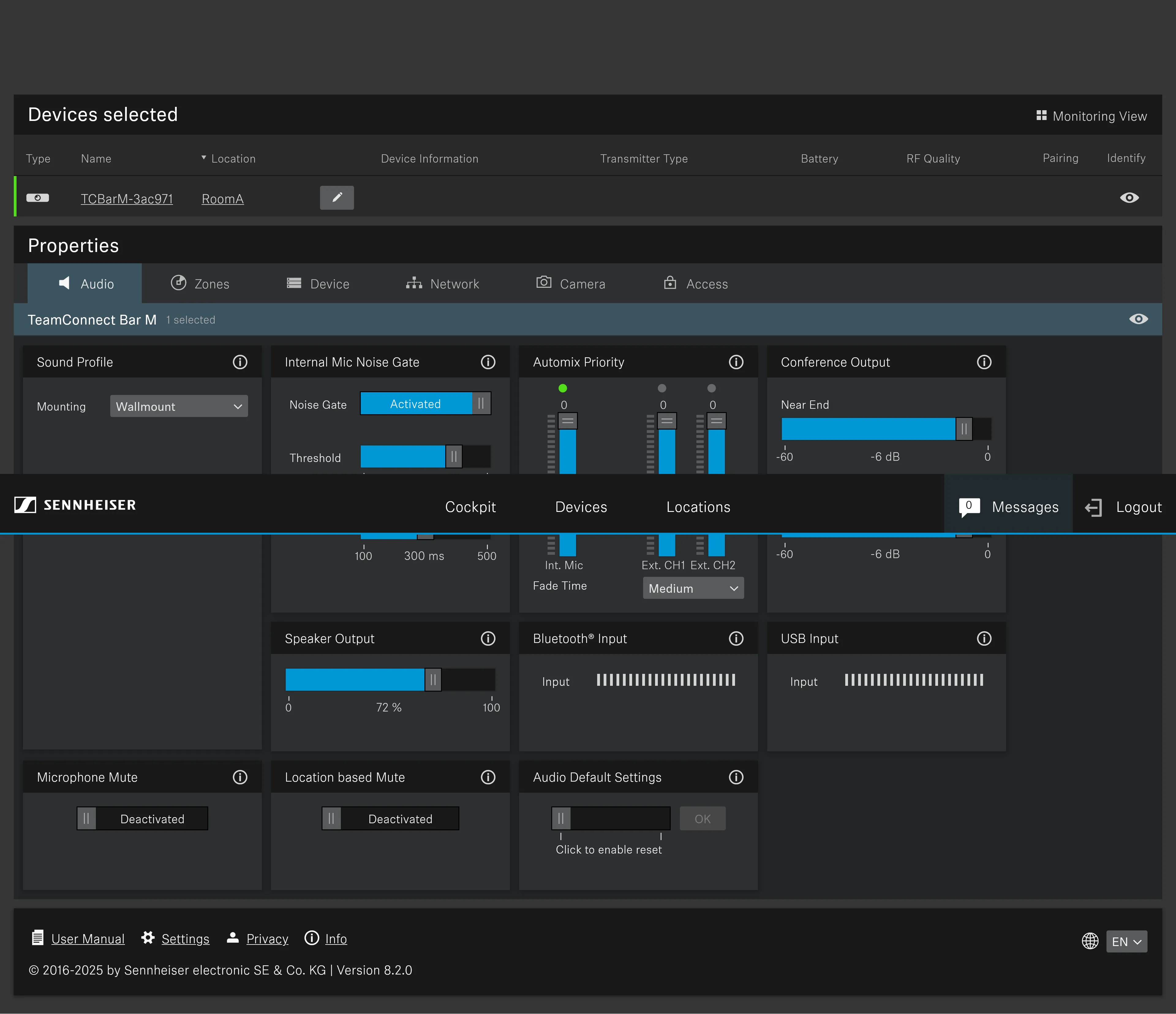Open Conference Output info icon
The image size is (1176, 1014).
(984, 362)
